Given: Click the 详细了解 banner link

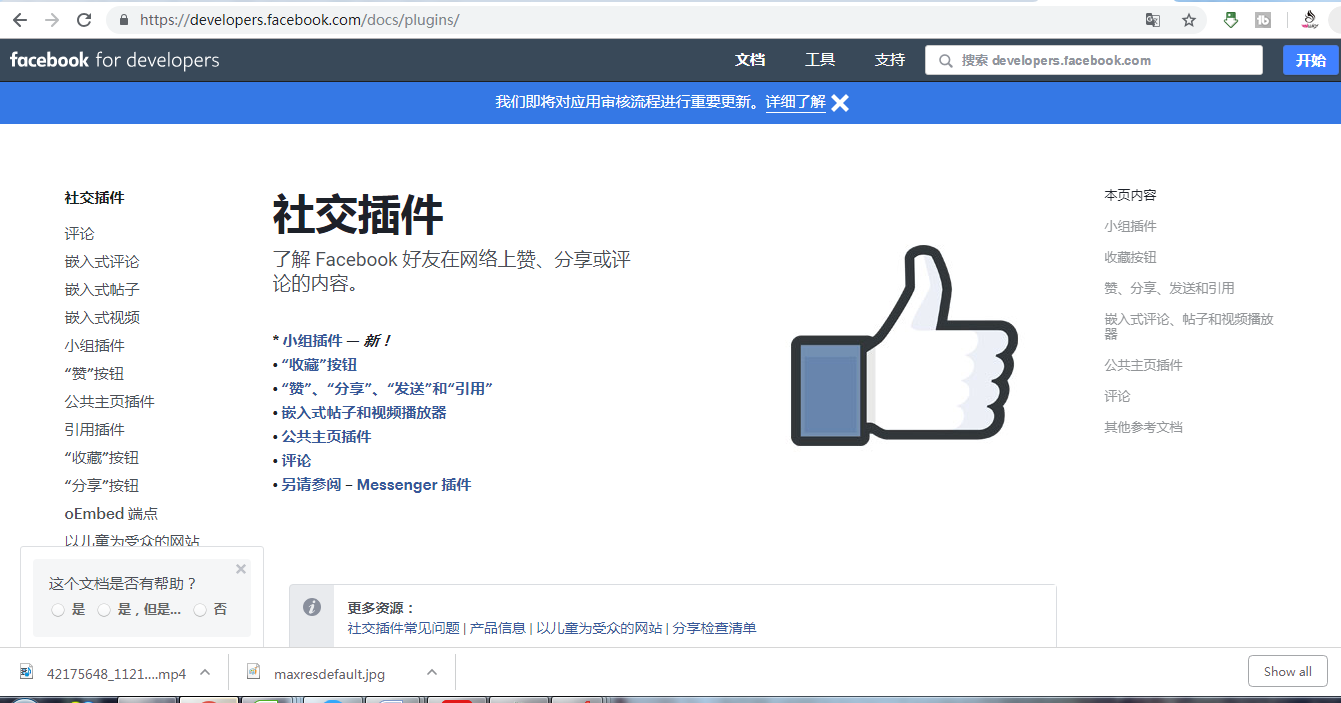Looking at the screenshot, I should 796,103.
